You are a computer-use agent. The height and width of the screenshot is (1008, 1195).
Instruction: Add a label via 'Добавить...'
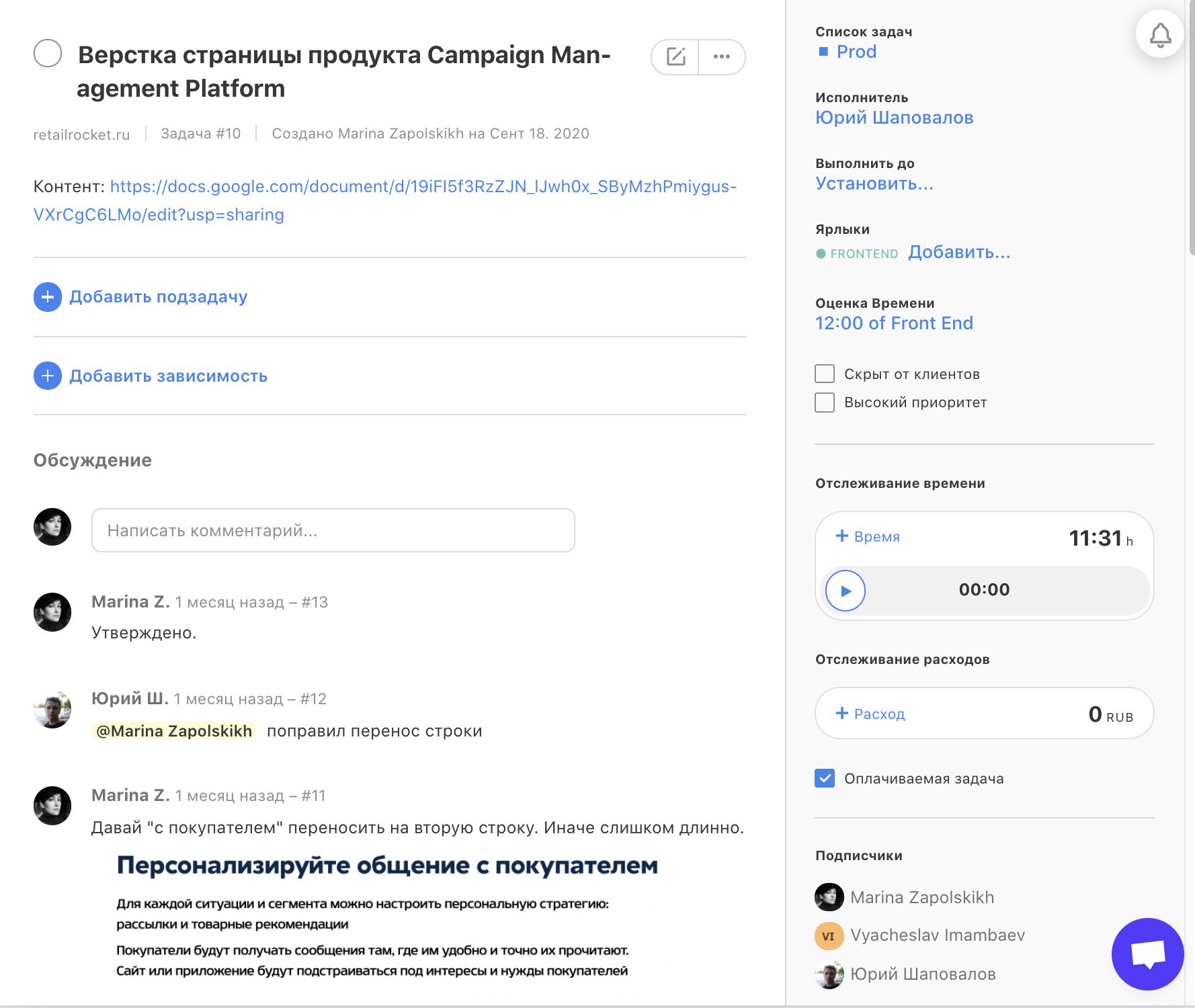point(959,252)
